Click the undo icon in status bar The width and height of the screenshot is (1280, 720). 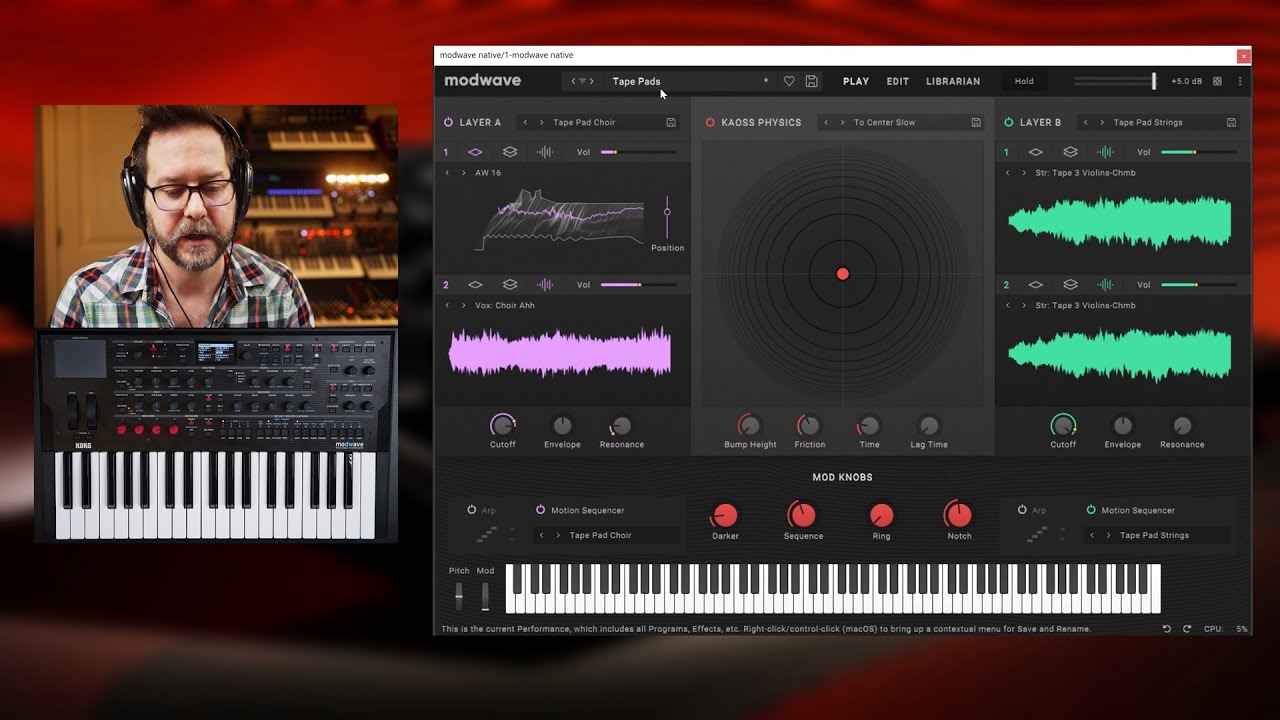pos(1166,629)
